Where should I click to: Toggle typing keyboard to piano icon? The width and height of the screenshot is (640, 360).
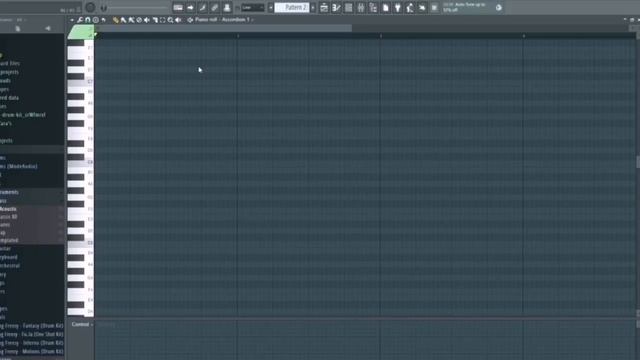pos(178,7)
